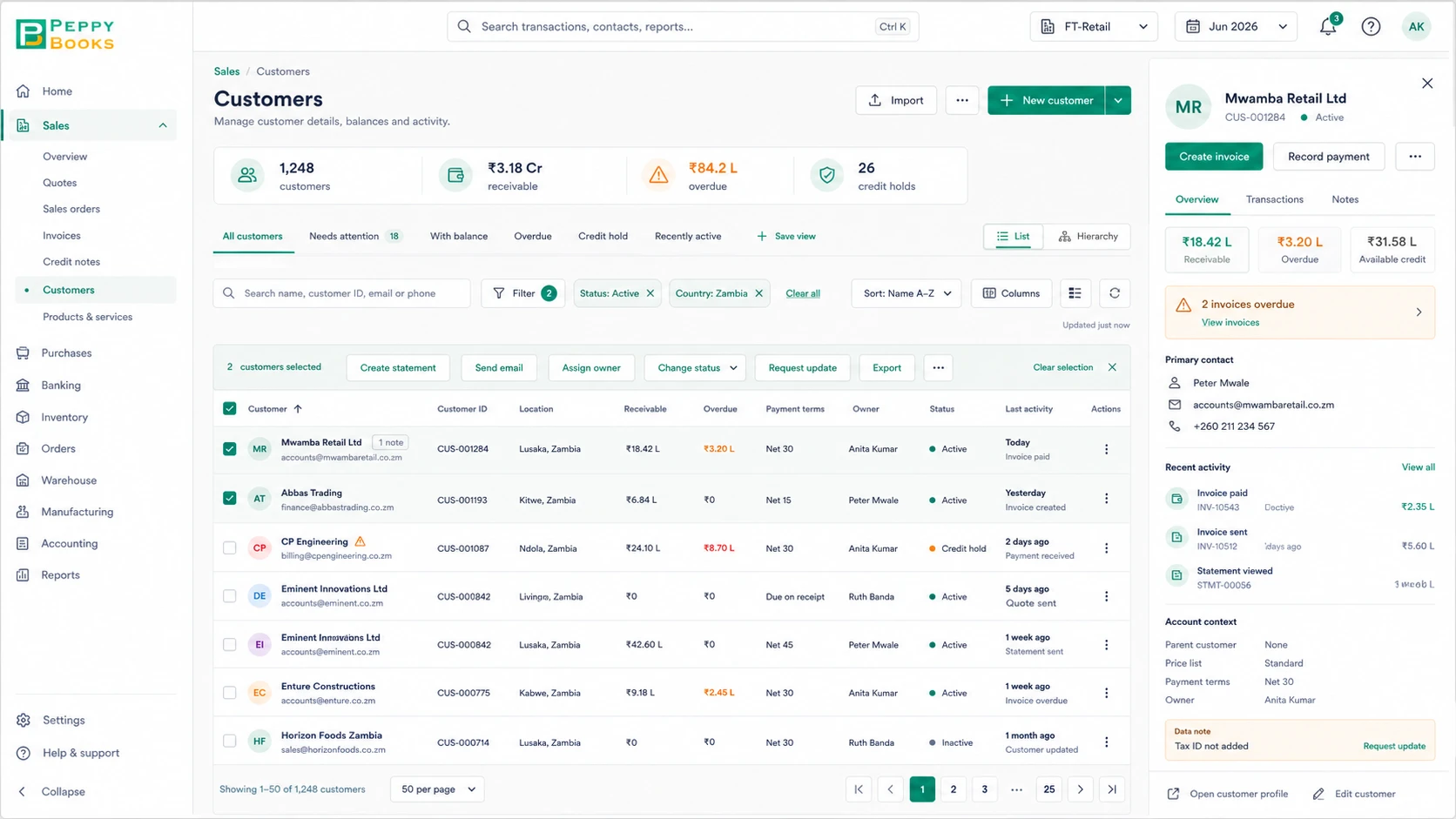The image size is (1456, 819).
Task: Click the Request update link in Data note
Action: 1394,746
